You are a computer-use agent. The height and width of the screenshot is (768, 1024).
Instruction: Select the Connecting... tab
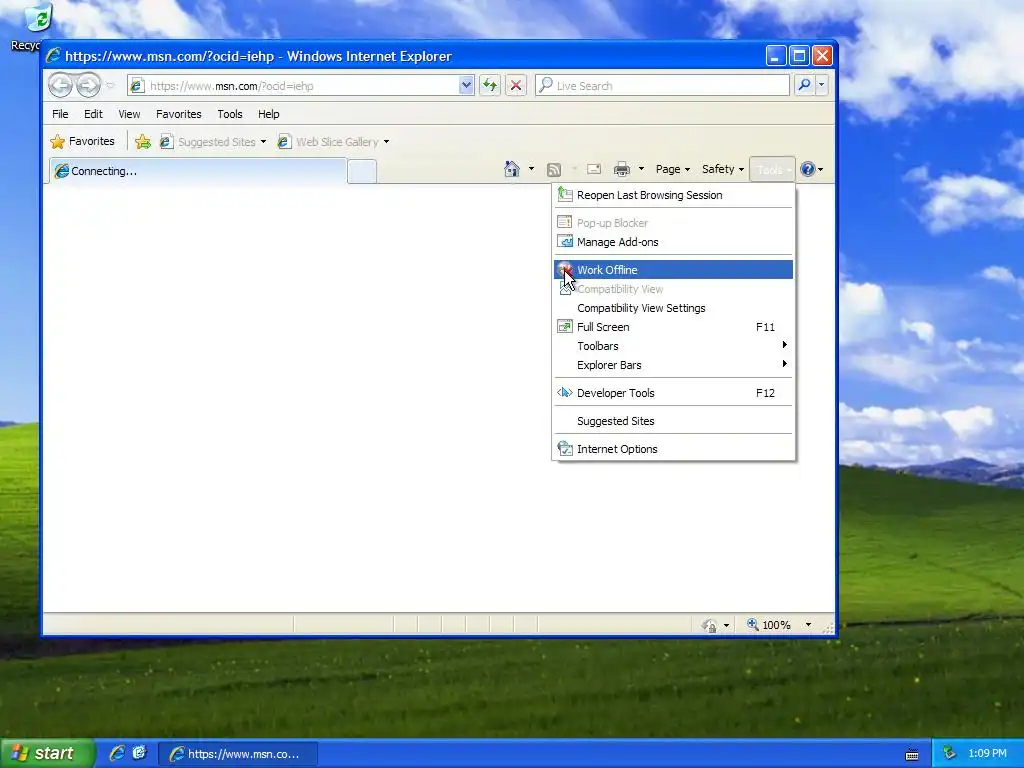[x=198, y=171]
